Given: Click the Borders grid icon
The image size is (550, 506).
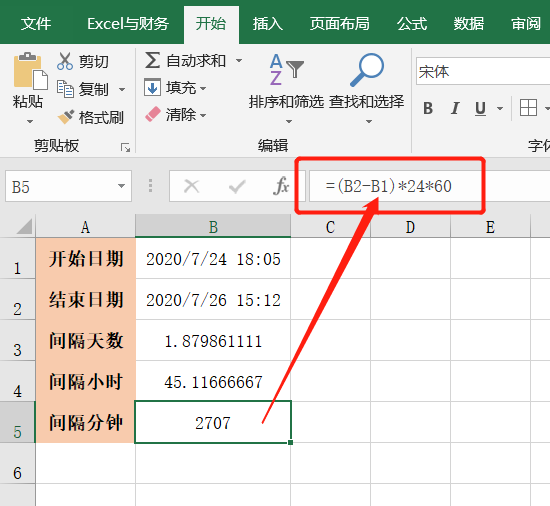Looking at the screenshot, I should 528,108.
